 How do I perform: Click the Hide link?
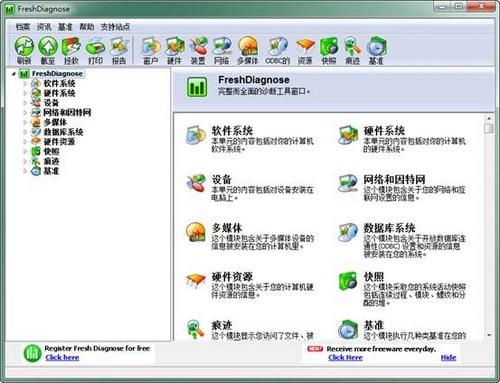pos(448,358)
